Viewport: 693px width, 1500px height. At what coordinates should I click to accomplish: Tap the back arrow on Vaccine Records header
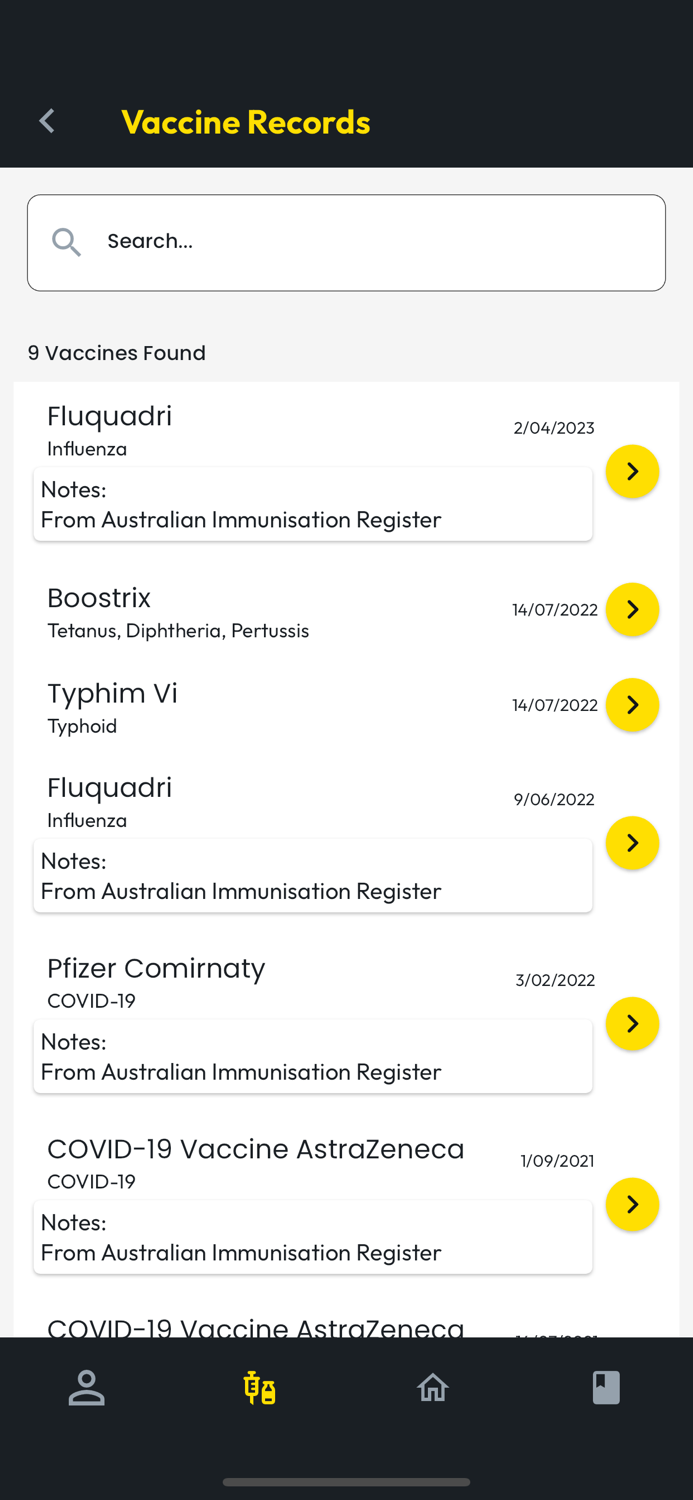[x=45, y=120]
